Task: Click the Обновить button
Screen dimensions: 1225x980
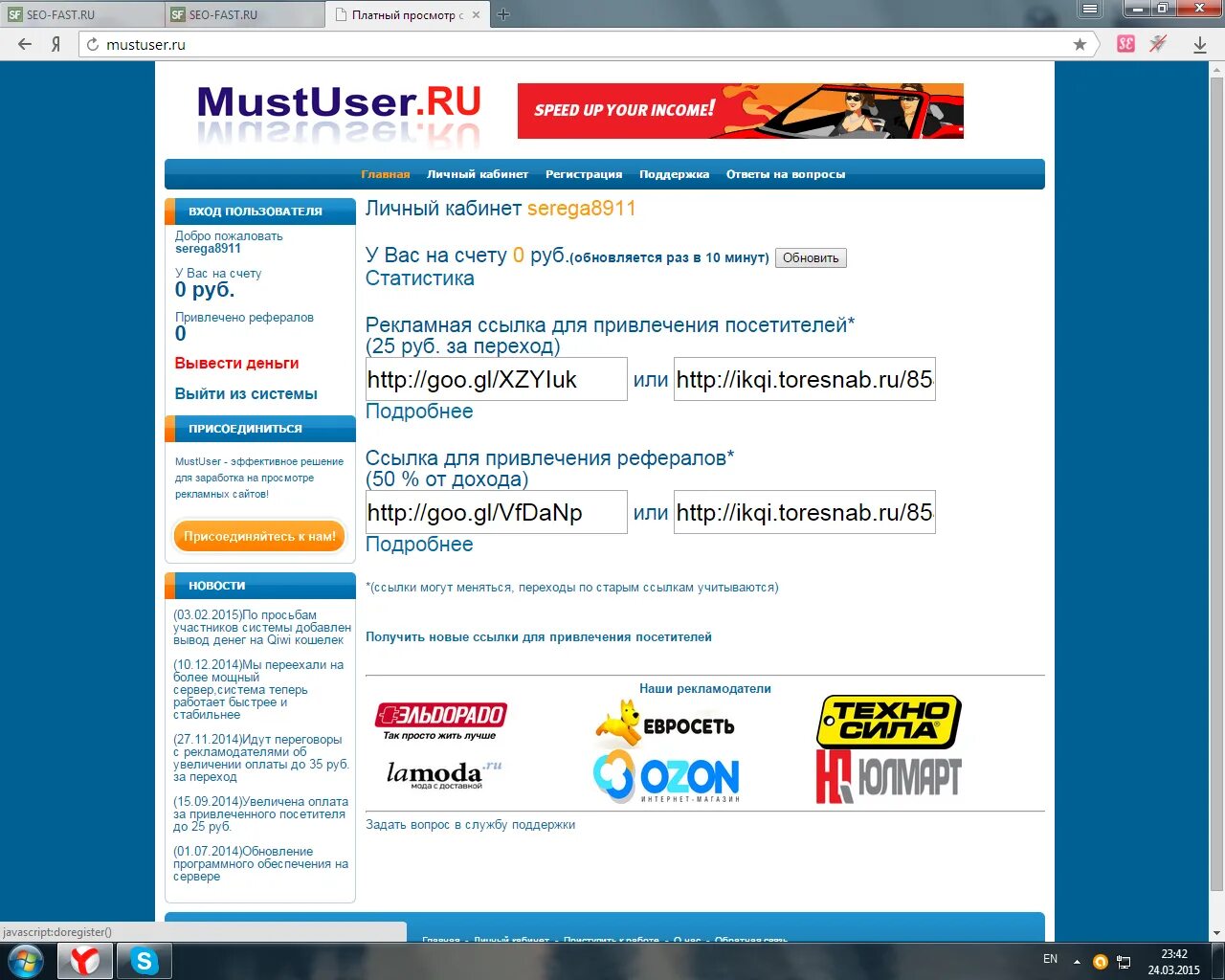Action: pyautogui.click(x=811, y=257)
